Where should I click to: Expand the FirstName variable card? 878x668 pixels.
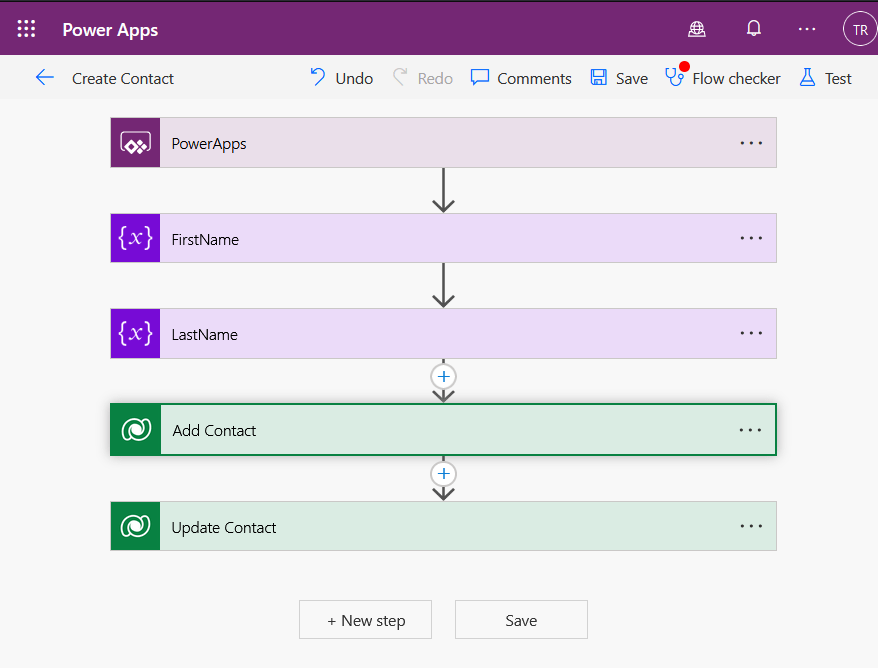tap(443, 238)
